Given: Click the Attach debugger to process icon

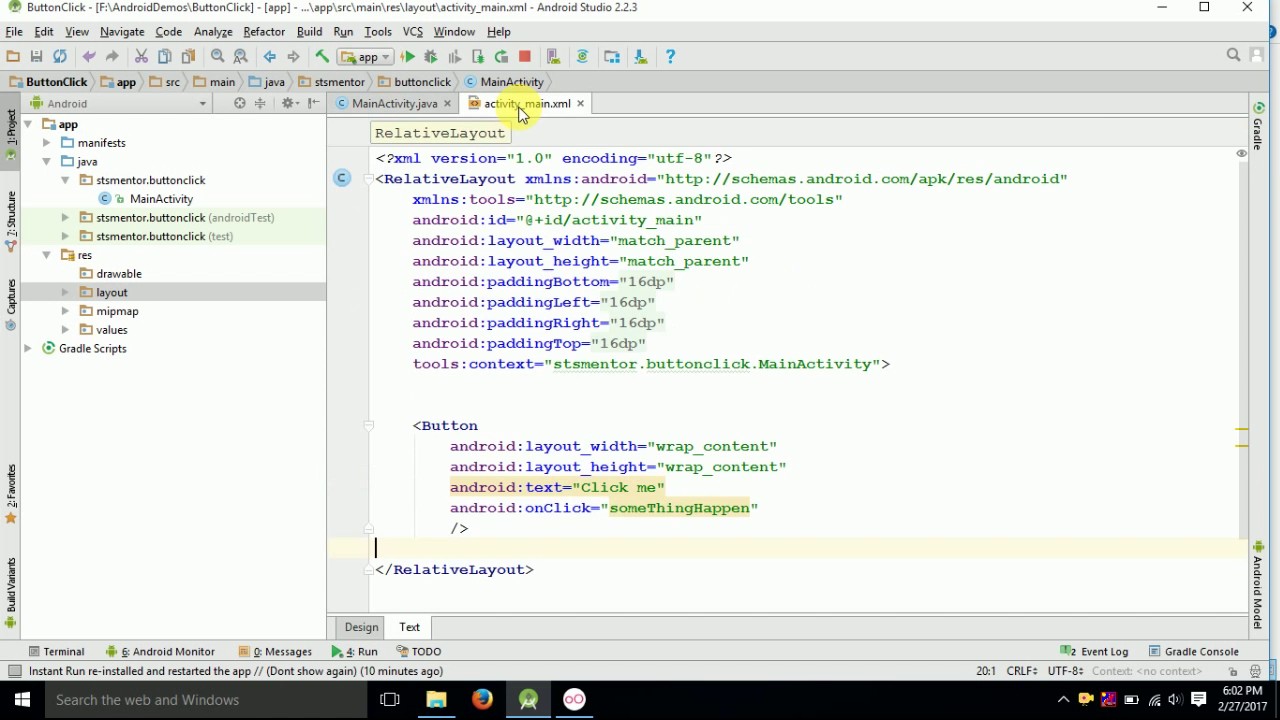Looking at the screenshot, I should (x=478, y=57).
